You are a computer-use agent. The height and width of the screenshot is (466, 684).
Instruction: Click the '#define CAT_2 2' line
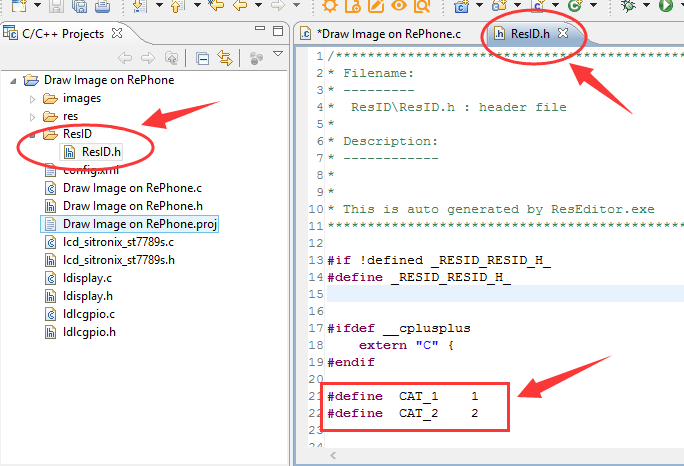pos(403,413)
